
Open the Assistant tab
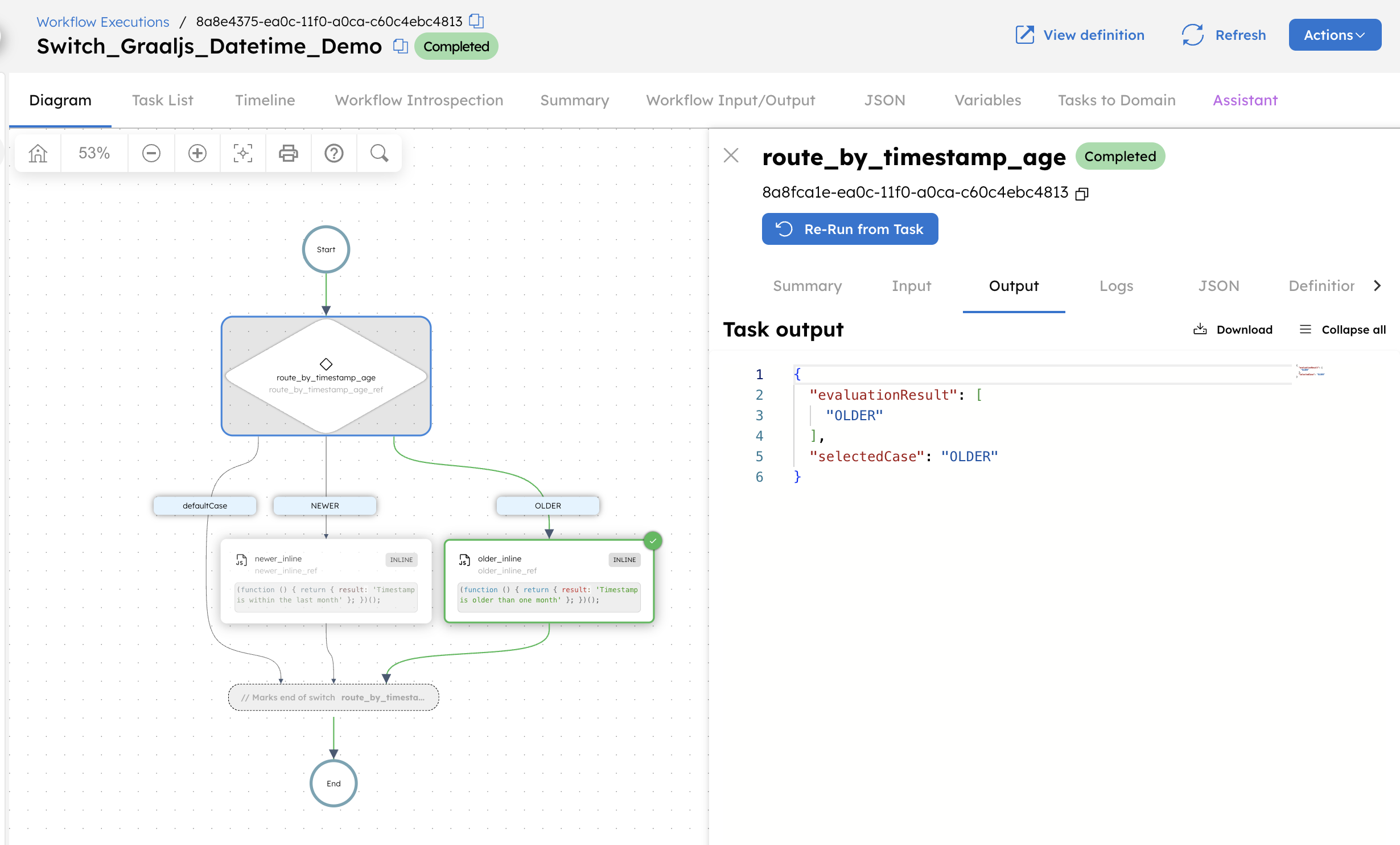pos(1245,100)
